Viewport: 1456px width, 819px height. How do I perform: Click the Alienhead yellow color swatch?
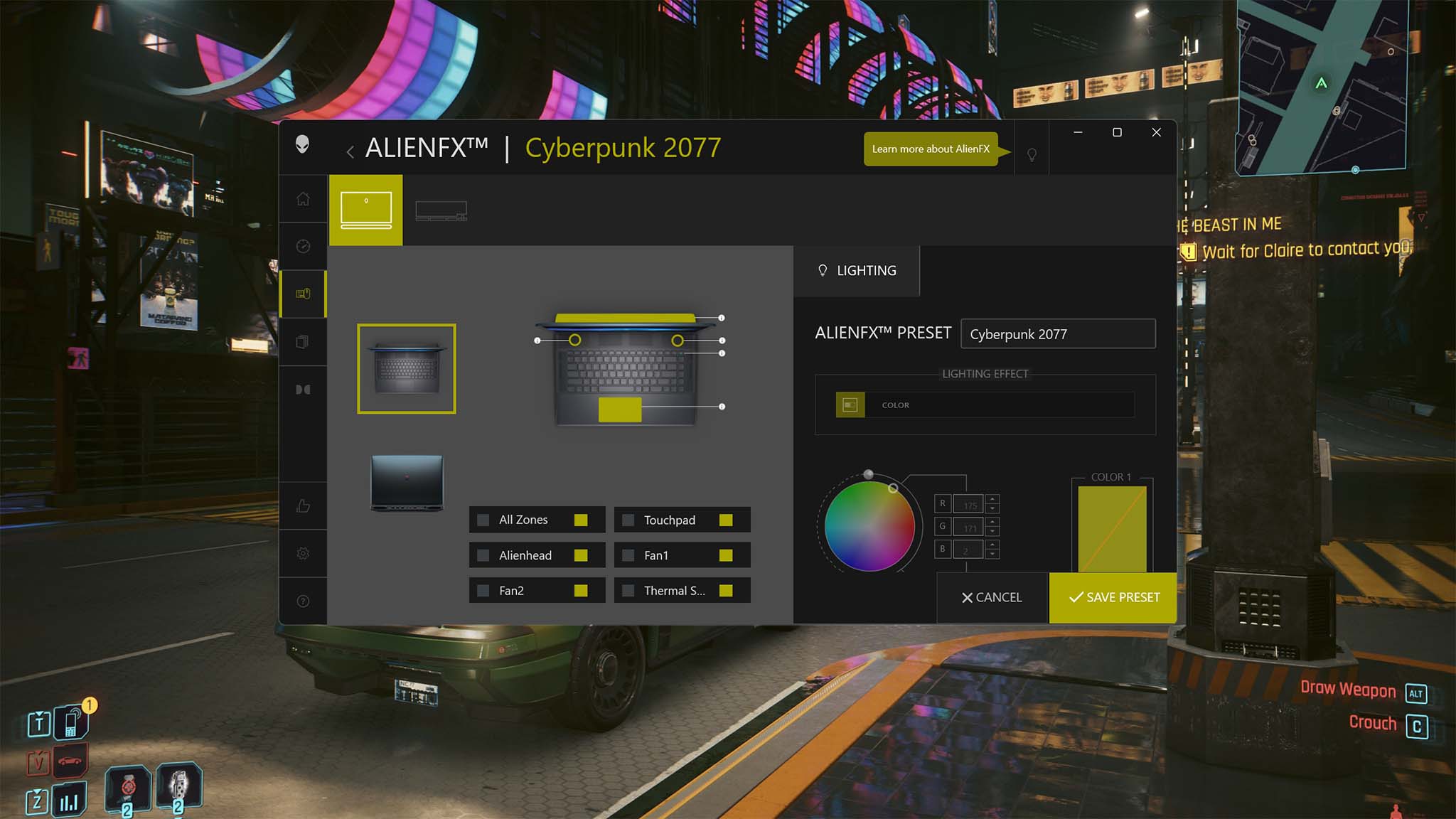click(x=581, y=555)
